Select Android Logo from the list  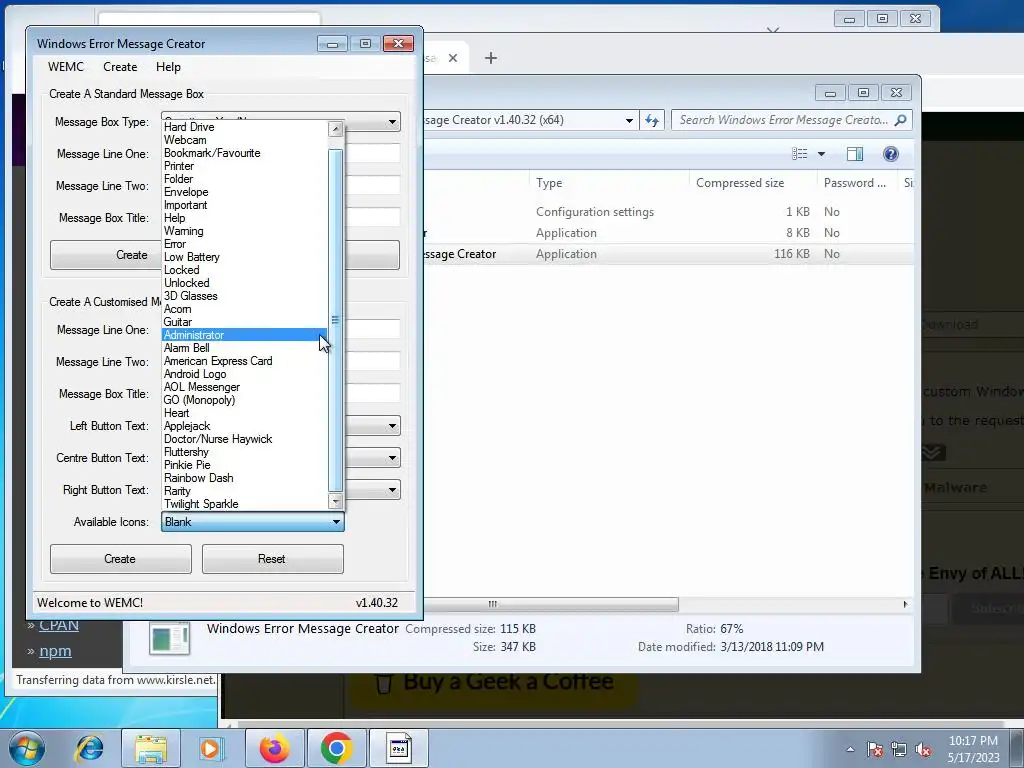(244, 374)
